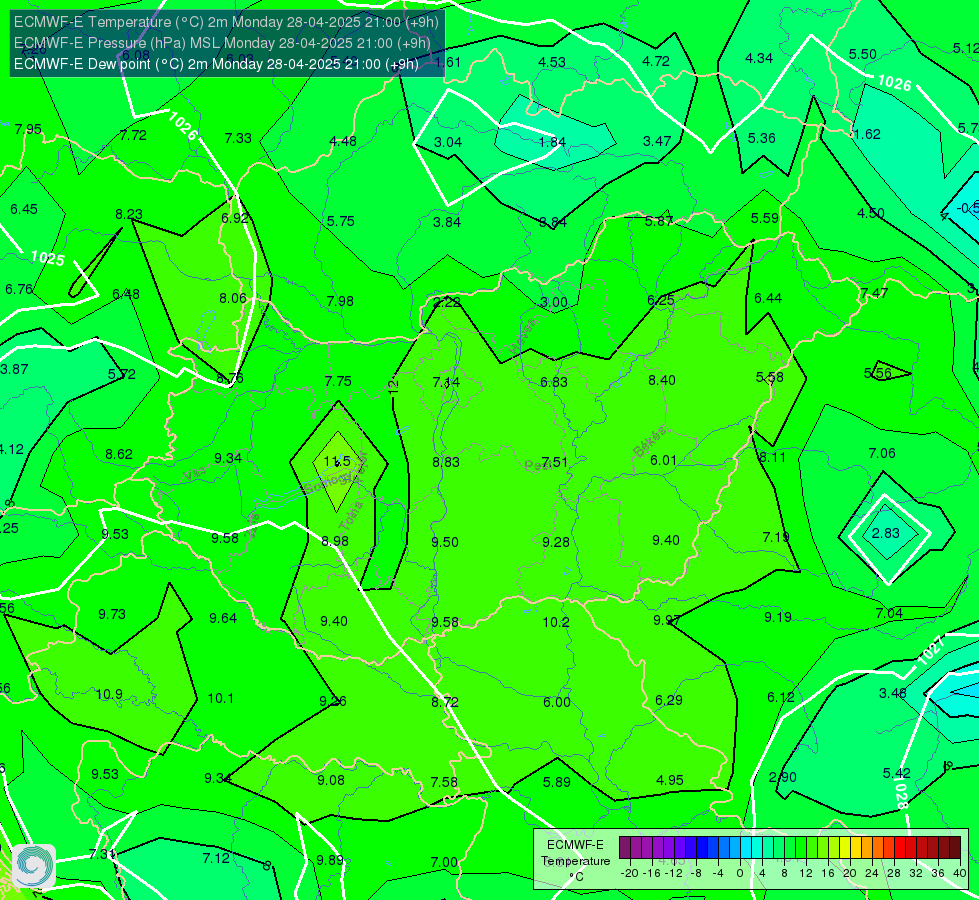
Task: Click the 3.04 temperature value
Action: pyautogui.click(x=448, y=142)
